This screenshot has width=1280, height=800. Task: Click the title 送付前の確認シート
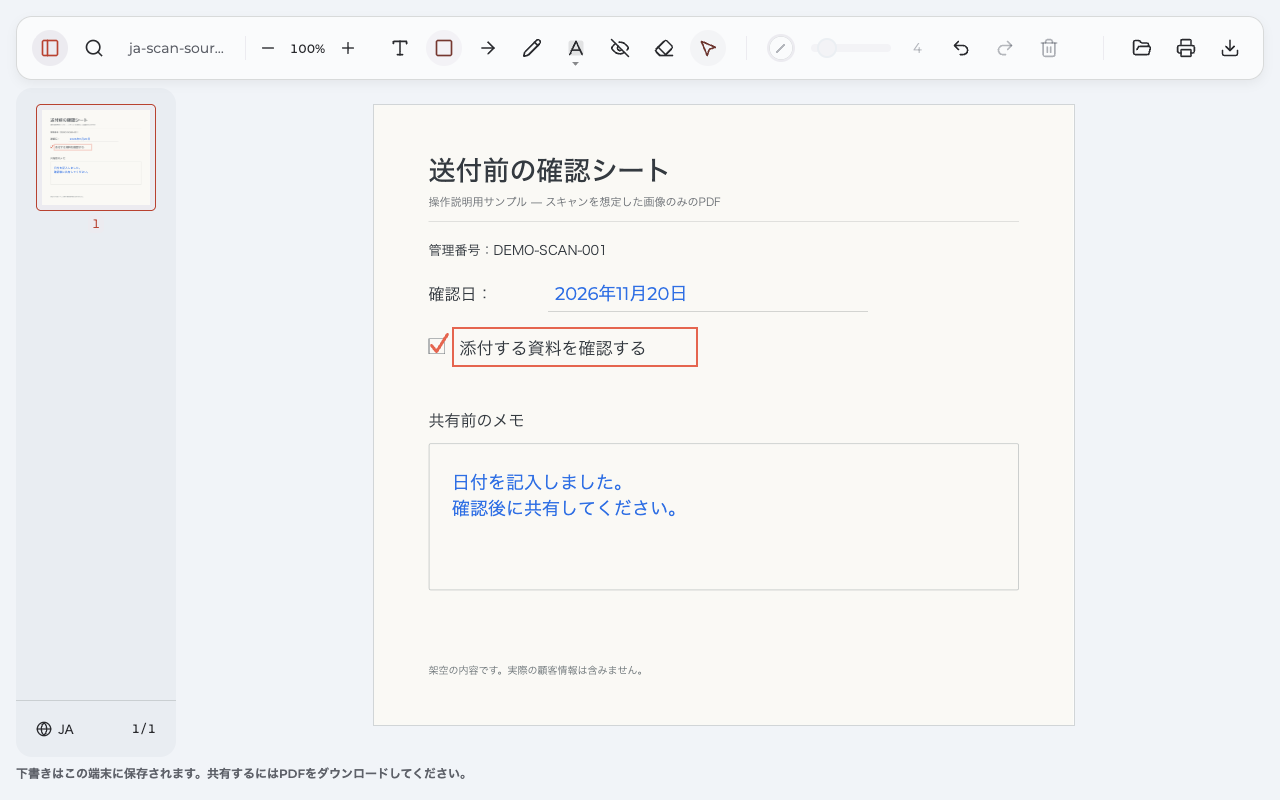point(549,170)
